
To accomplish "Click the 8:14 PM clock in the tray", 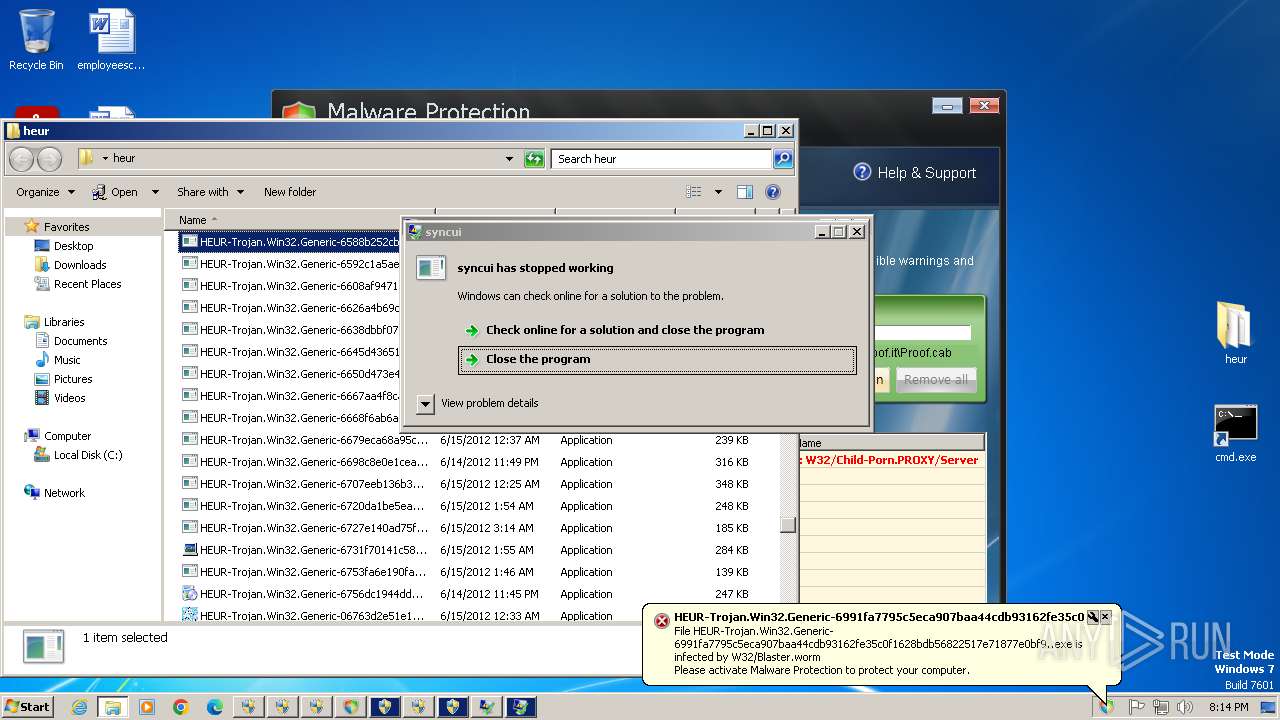I will 1228,707.
